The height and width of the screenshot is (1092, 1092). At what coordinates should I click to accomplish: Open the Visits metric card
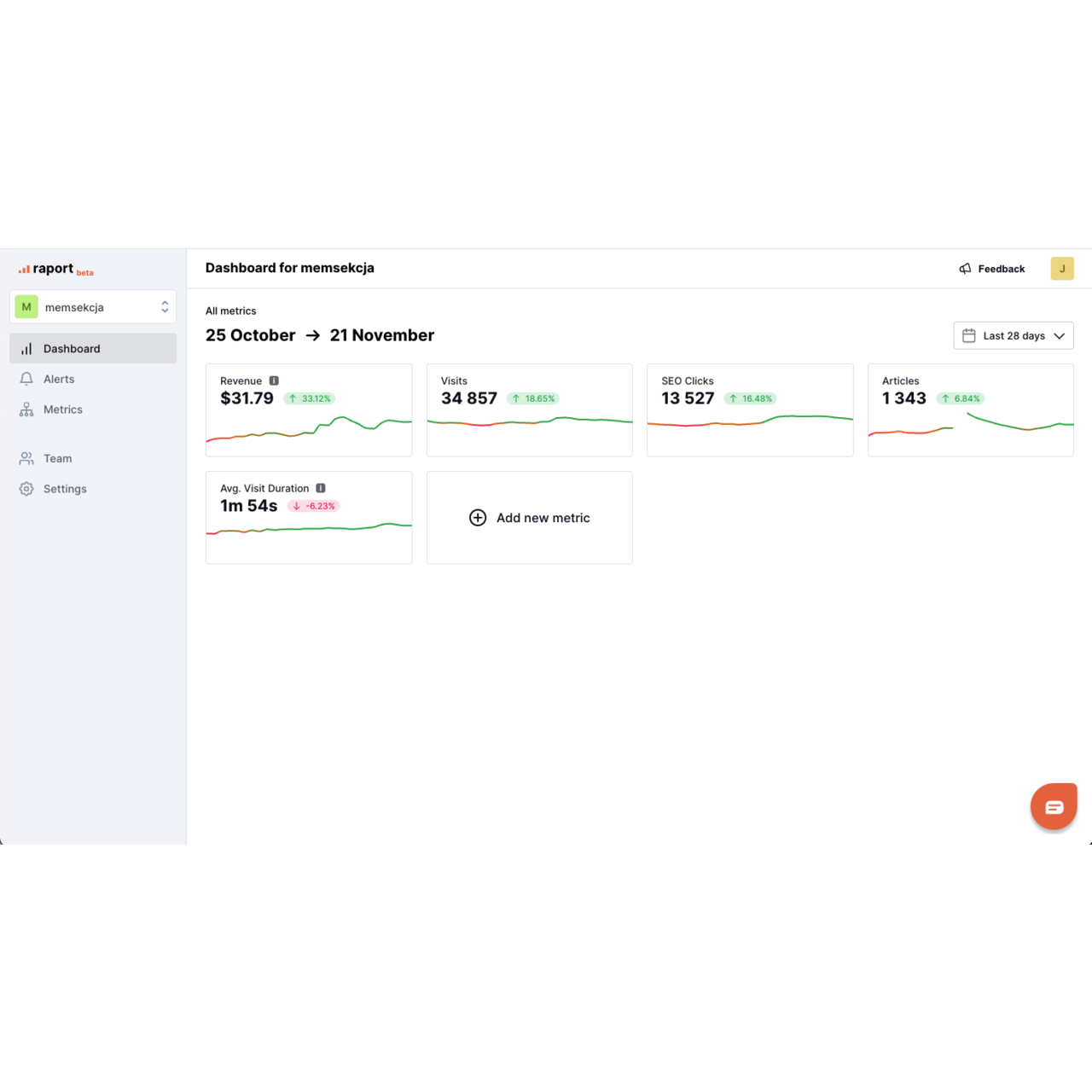tap(529, 410)
